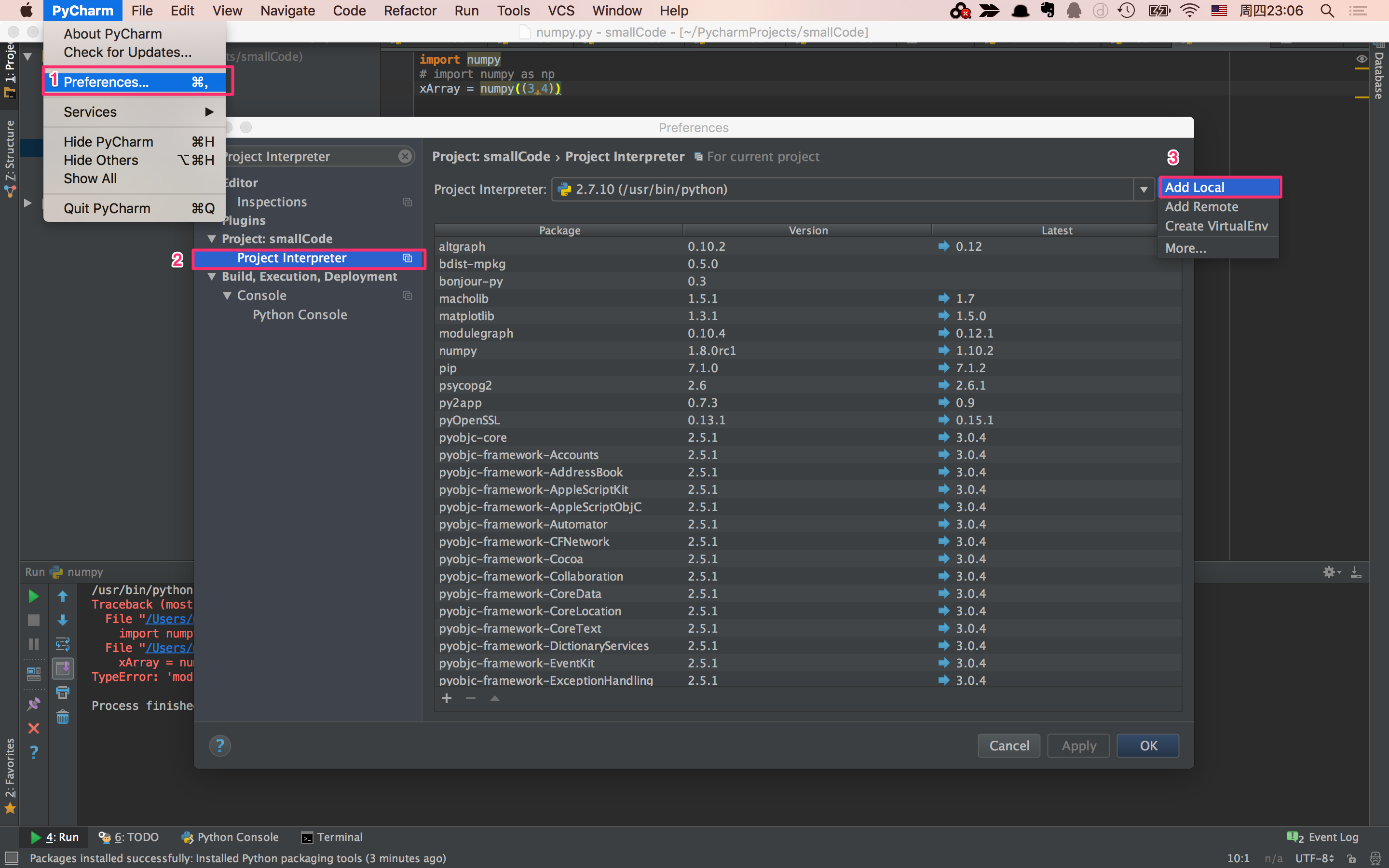
Task: Select Add Remote interpreter option
Action: point(1201,207)
